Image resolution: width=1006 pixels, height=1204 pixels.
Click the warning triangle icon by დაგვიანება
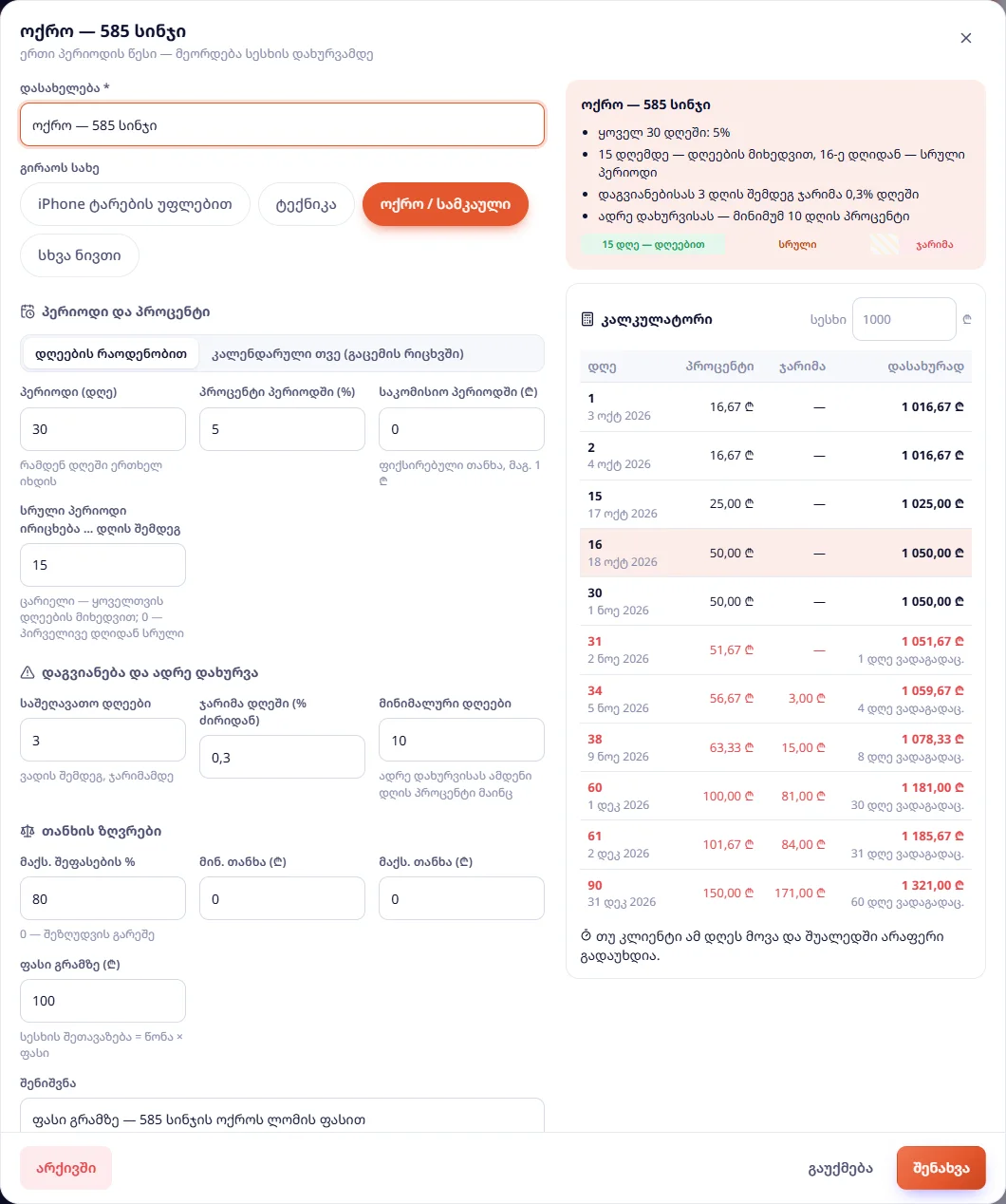click(28, 672)
